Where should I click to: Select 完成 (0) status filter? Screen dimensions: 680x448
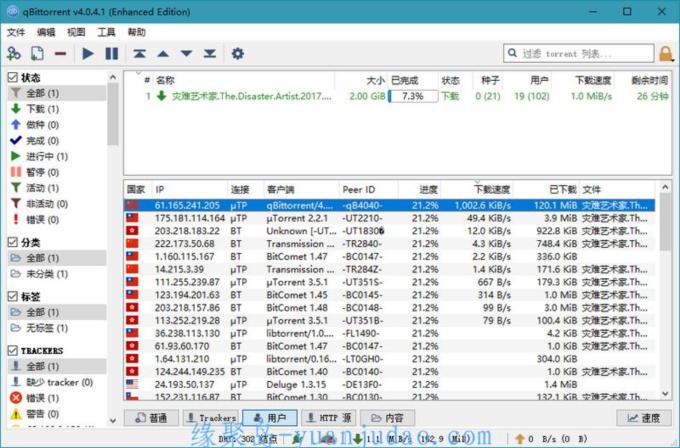pos(57,141)
